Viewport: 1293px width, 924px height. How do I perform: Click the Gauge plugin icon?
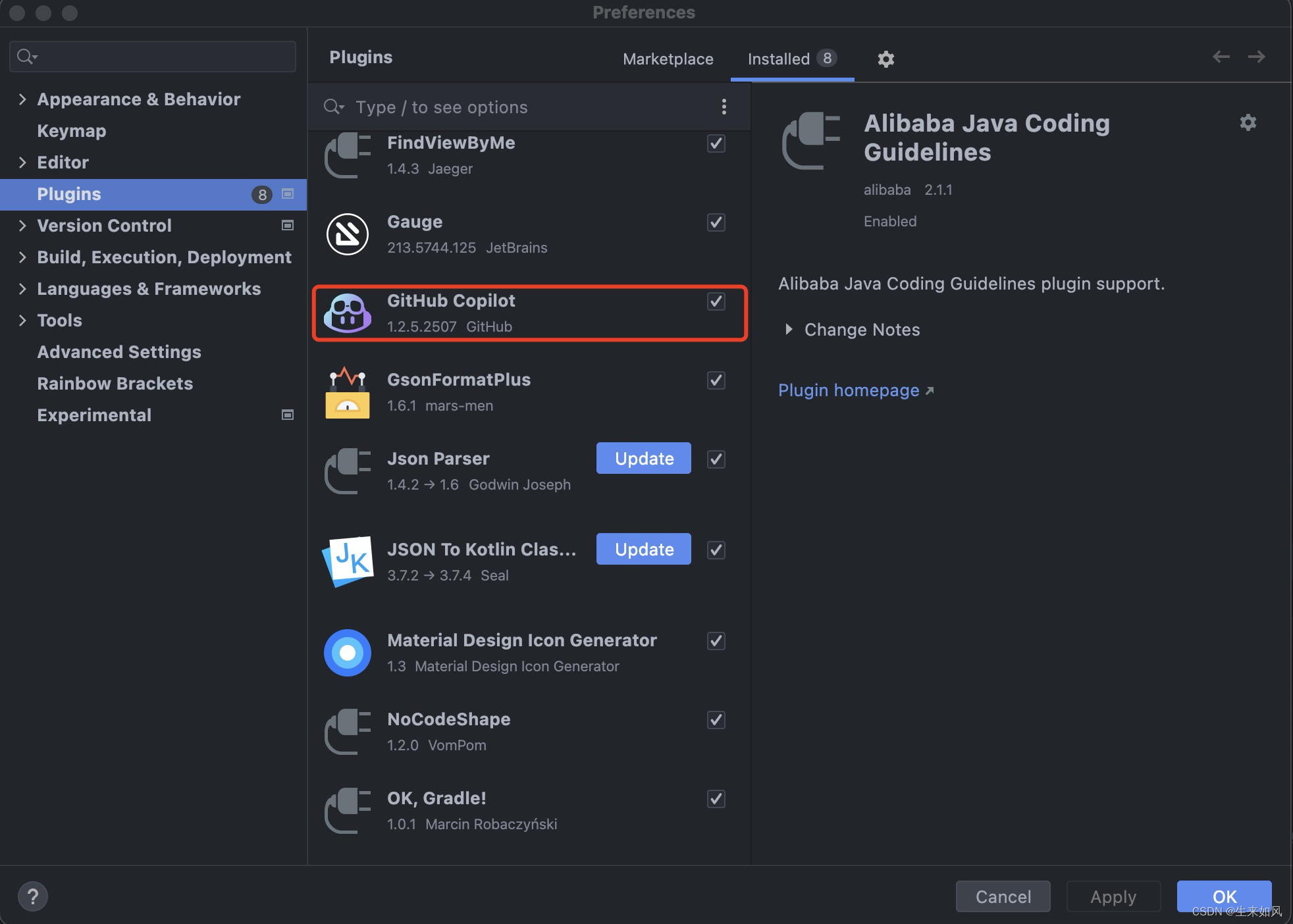coord(348,234)
